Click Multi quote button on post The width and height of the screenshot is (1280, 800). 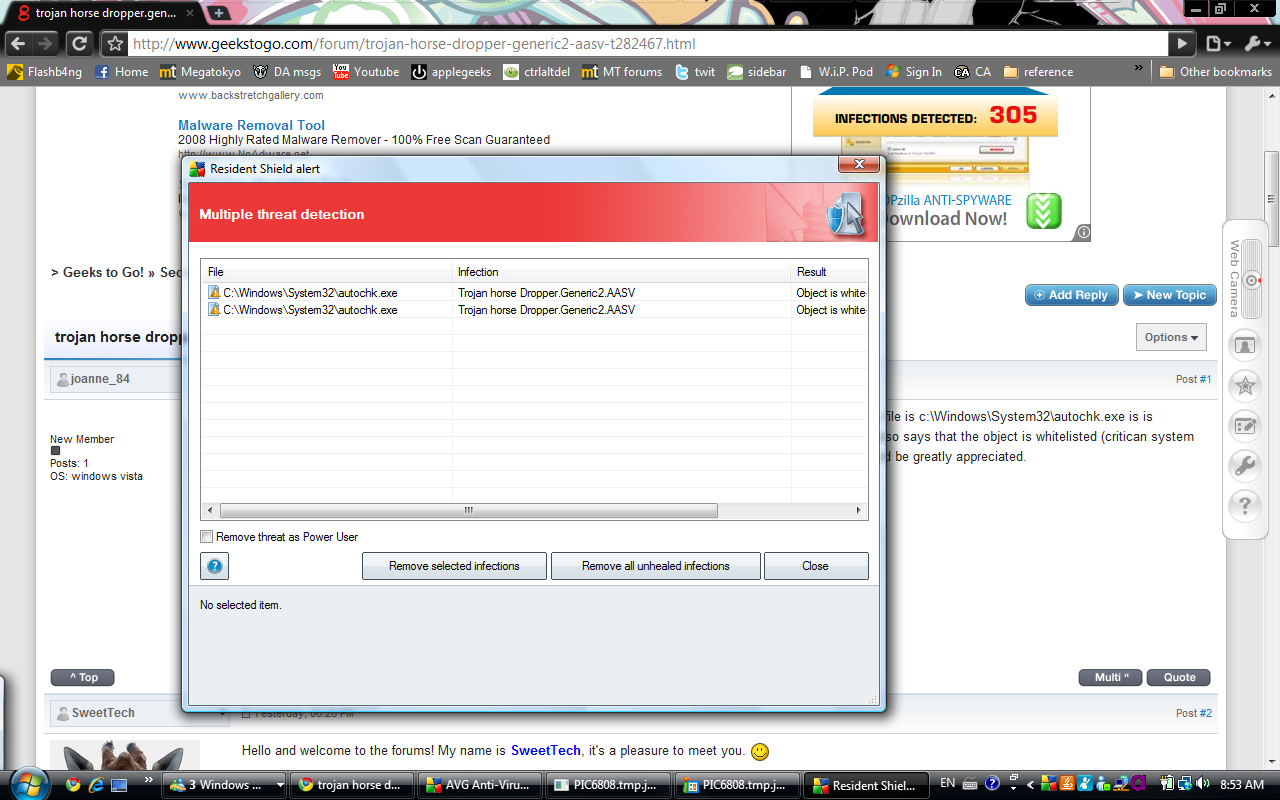(1111, 677)
